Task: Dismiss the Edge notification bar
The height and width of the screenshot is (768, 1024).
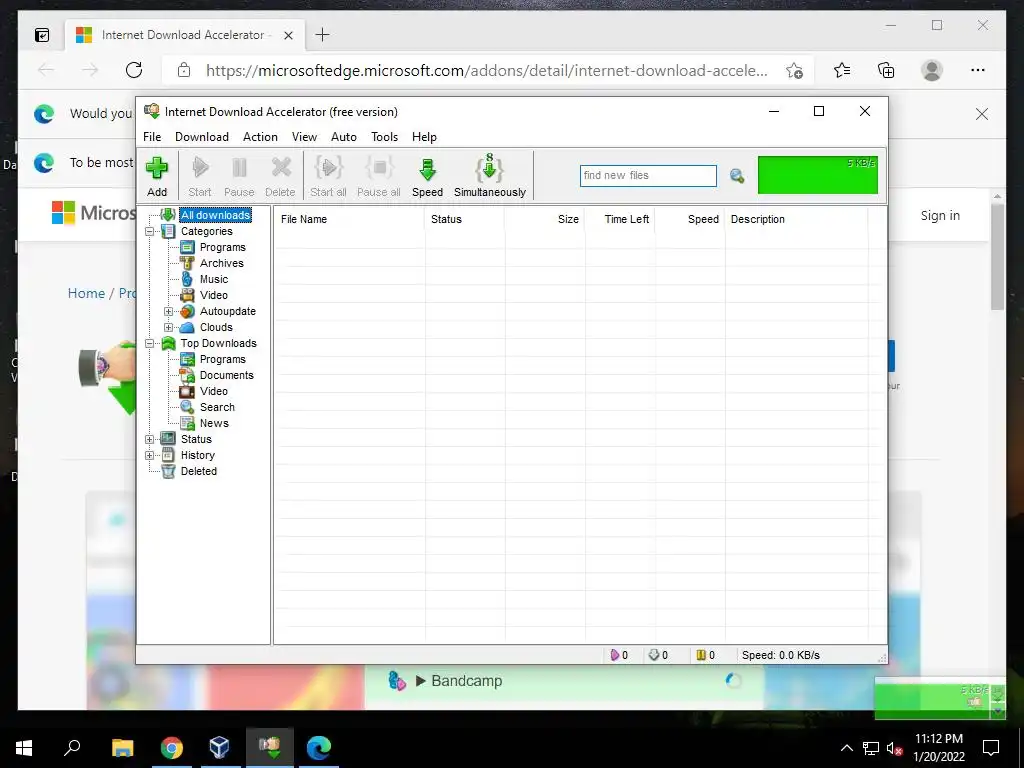Action: coord(982,114)
